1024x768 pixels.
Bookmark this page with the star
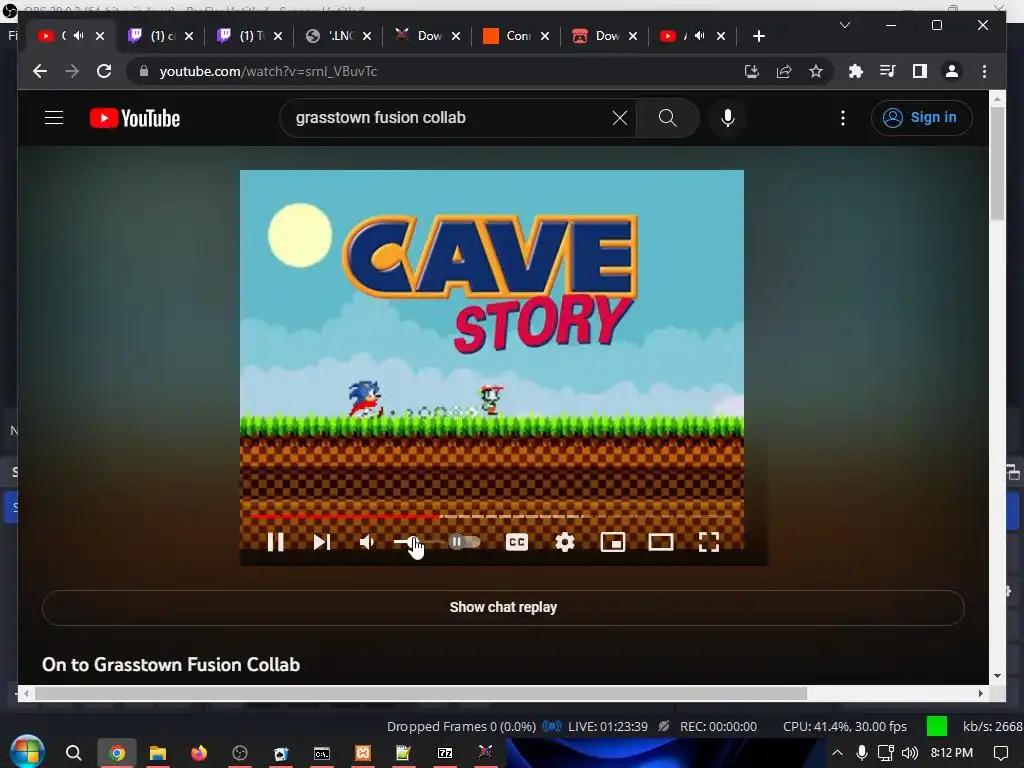coord(816,71)
